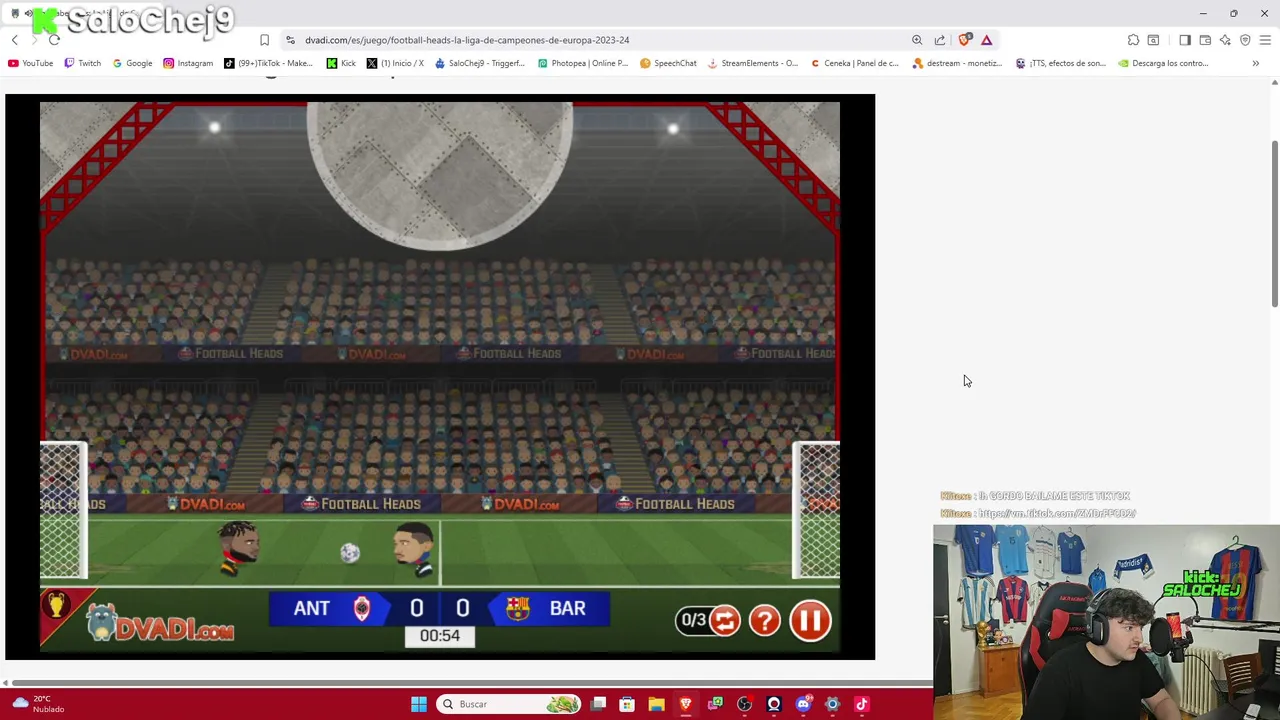The height and width of the screenshot is (720, 1280).
Task: Open the zoom magnifier icon in address bar
Action: click(x=917, y=40)
